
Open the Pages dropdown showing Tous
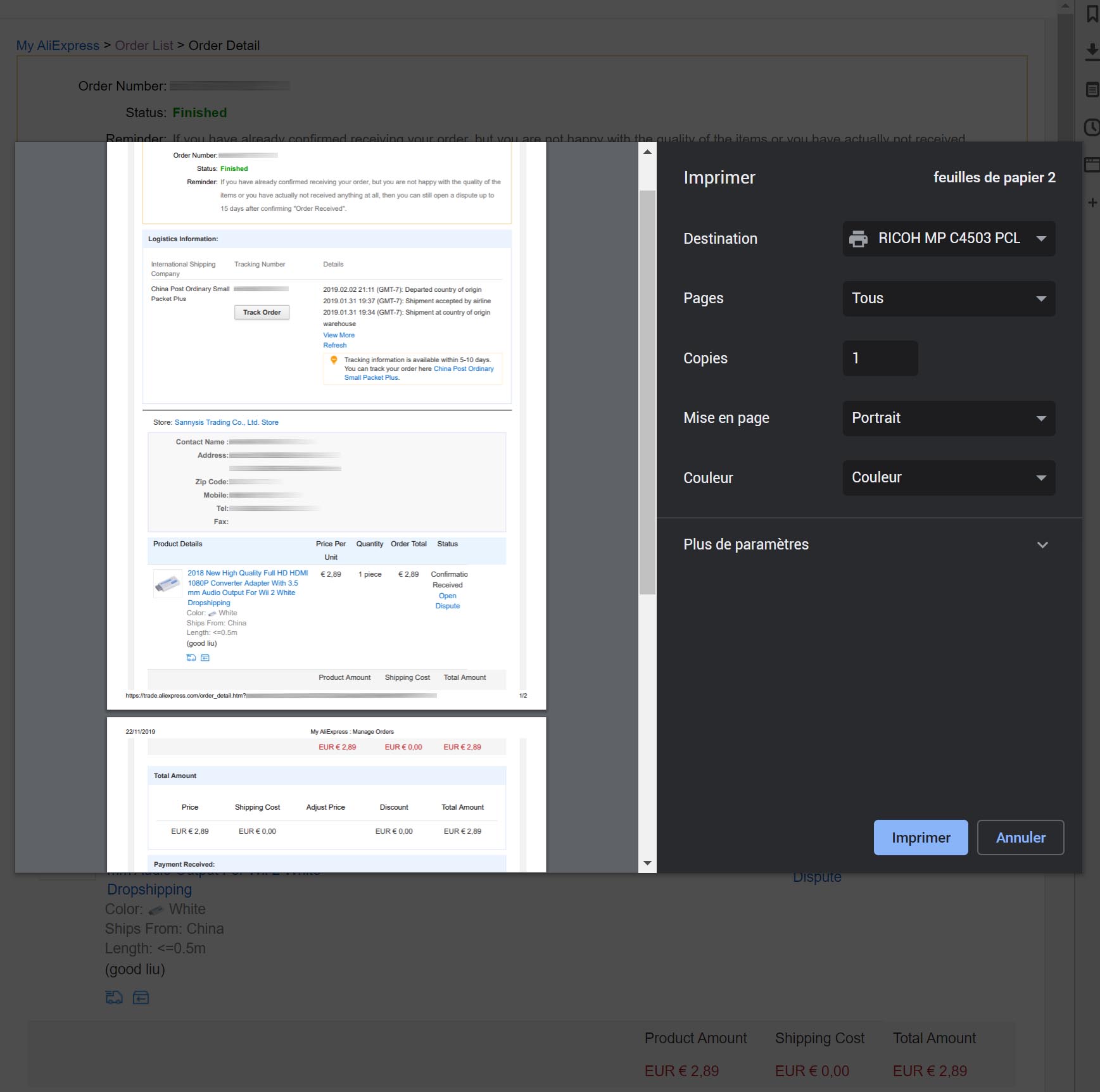coord(948,298)
